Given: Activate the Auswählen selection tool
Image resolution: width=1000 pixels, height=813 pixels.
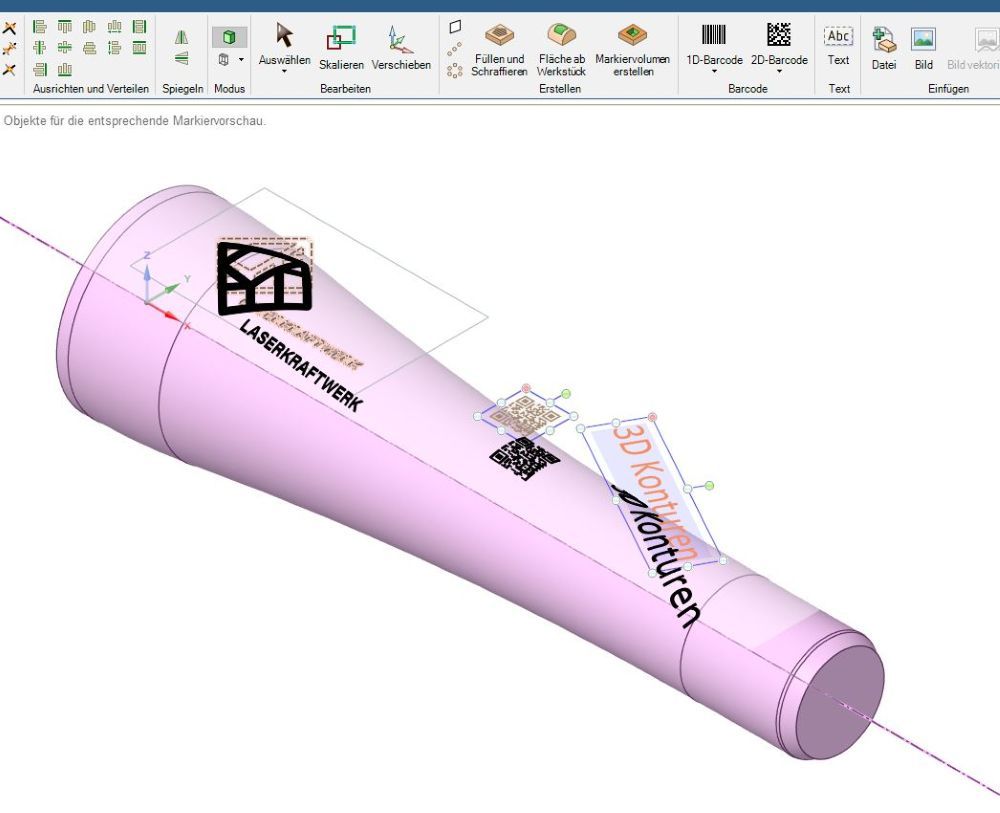Looking at the screenshot, I should pyautogui.click(x=284, y=43).
